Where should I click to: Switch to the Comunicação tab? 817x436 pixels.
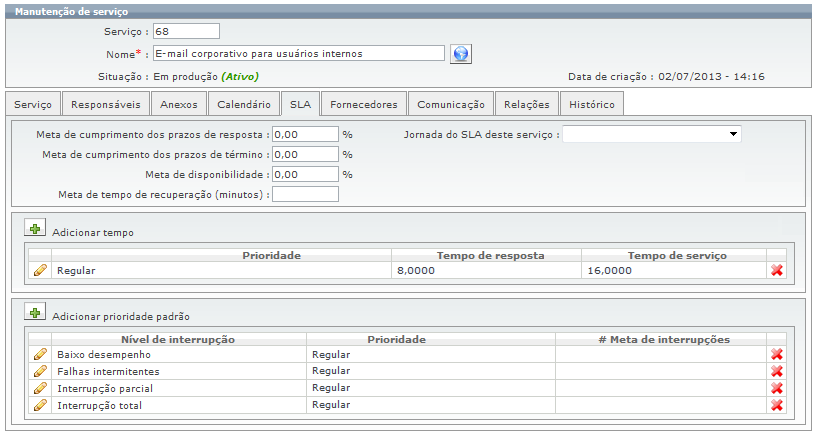pos(451,104)
